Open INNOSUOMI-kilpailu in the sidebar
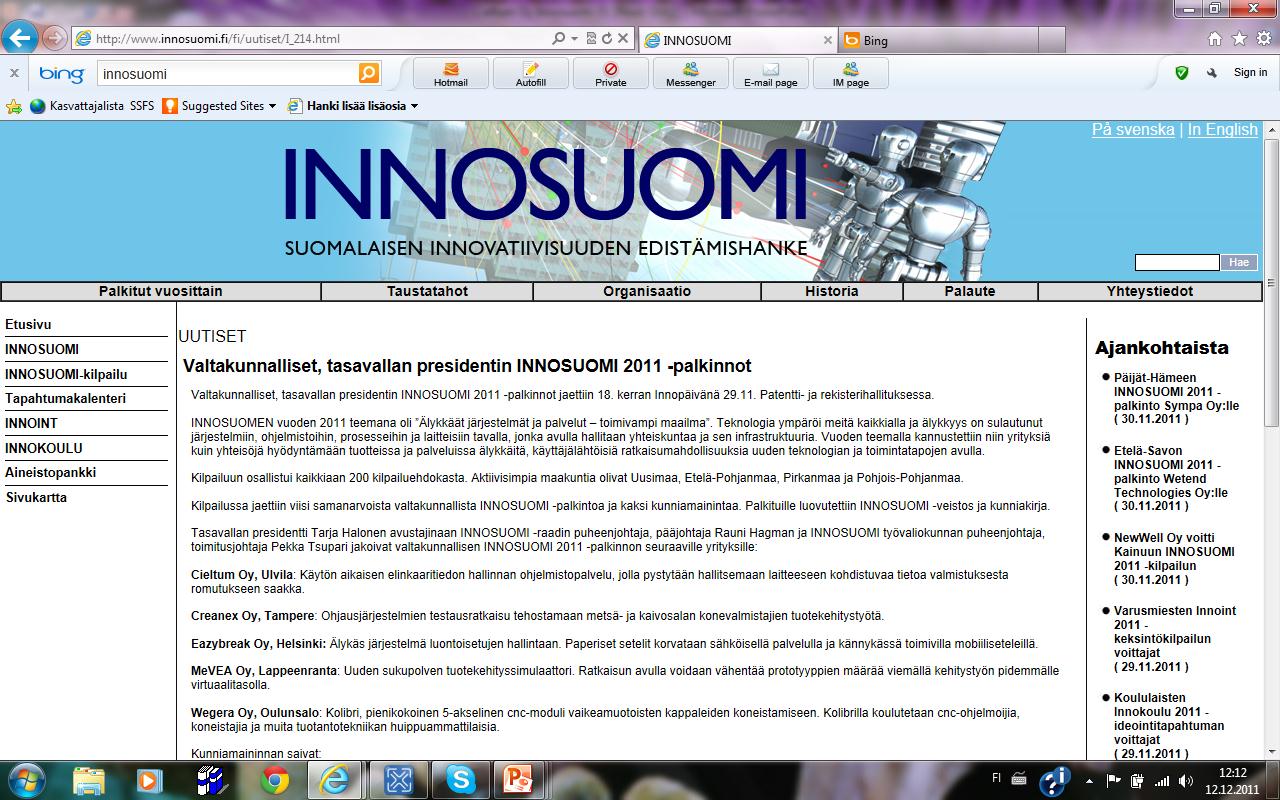Screen dimensions: 1280x800 (x=66, y=374)
